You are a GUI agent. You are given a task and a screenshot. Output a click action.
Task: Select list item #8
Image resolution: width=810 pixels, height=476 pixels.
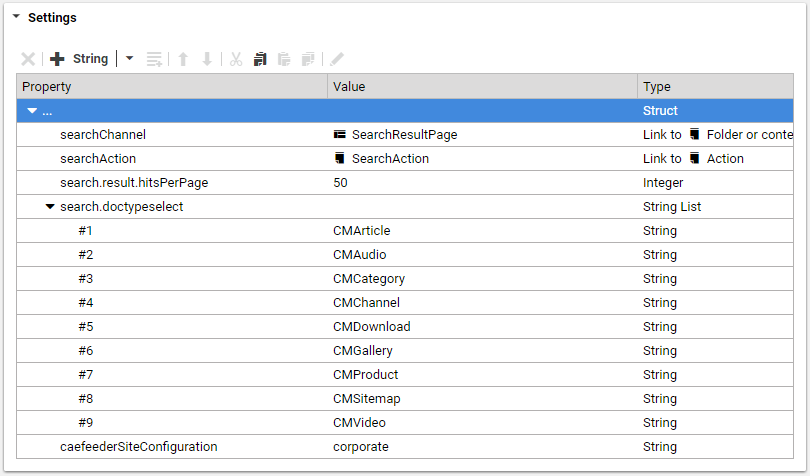pos(86,399)
